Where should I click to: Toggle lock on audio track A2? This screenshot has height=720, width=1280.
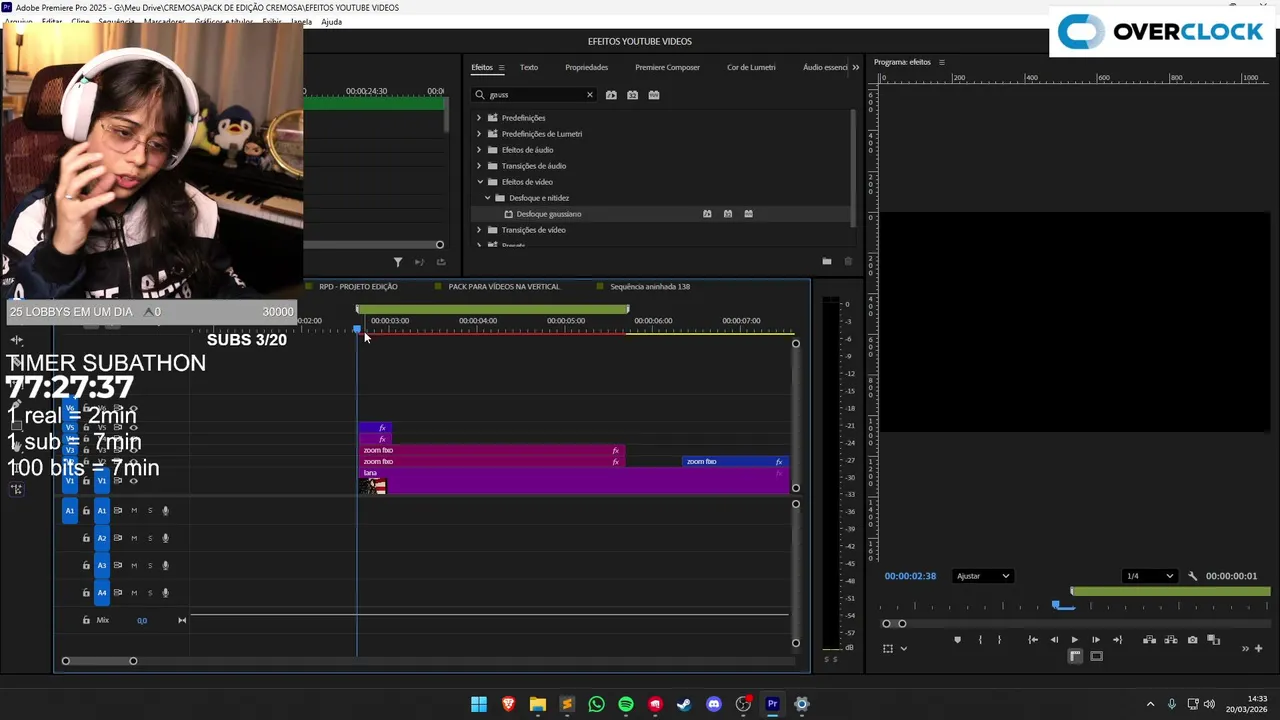86,538
